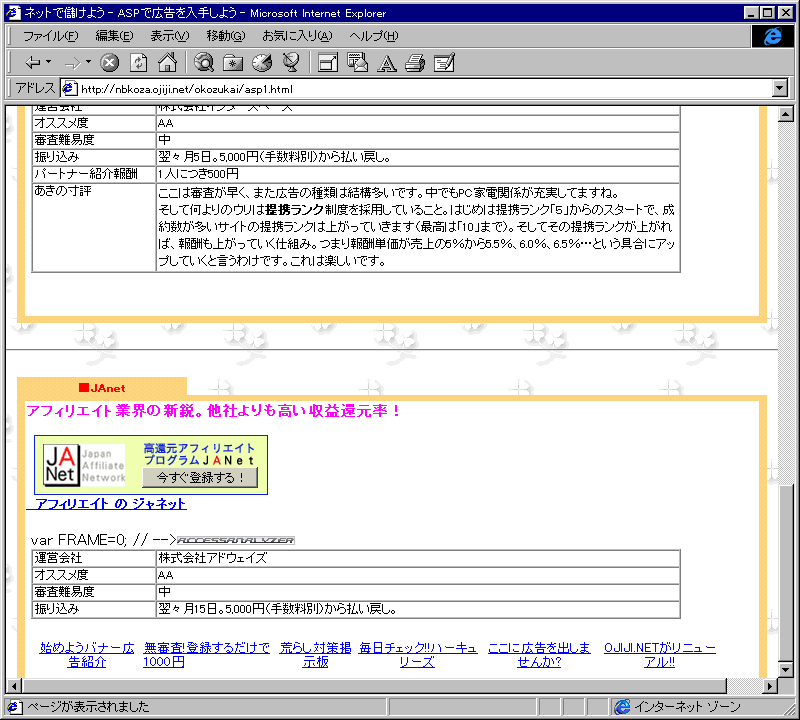Screen dimensions: 800x720
Task: Click the Forward arrow toolbar button
Action: (x=73, y=63)
